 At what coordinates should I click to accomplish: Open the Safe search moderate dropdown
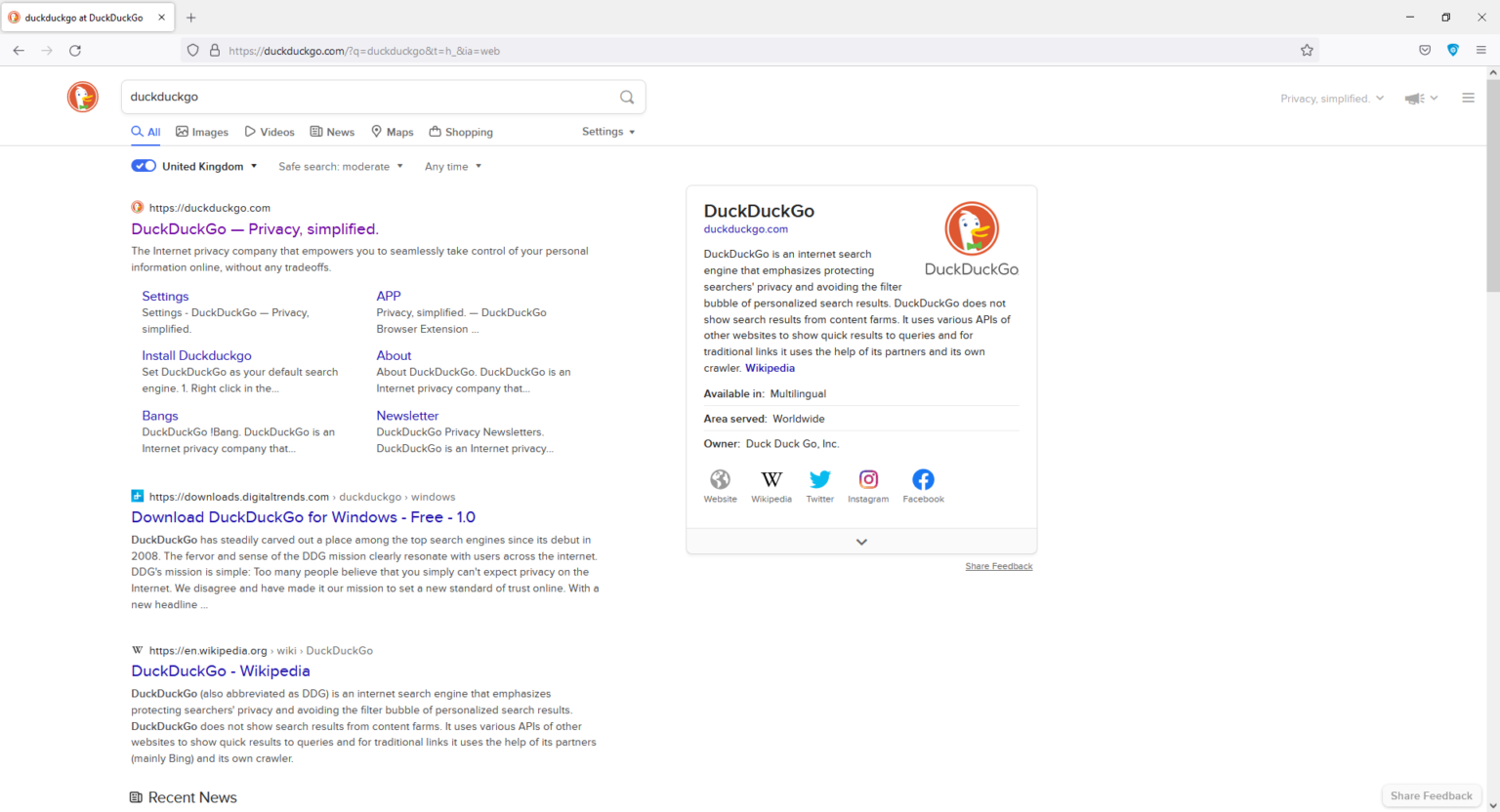(340, 166)
